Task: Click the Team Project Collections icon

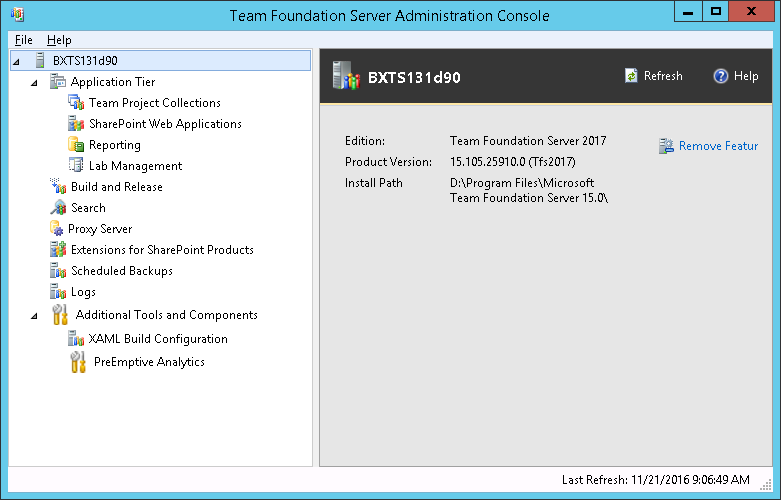Action: (76, 103)
